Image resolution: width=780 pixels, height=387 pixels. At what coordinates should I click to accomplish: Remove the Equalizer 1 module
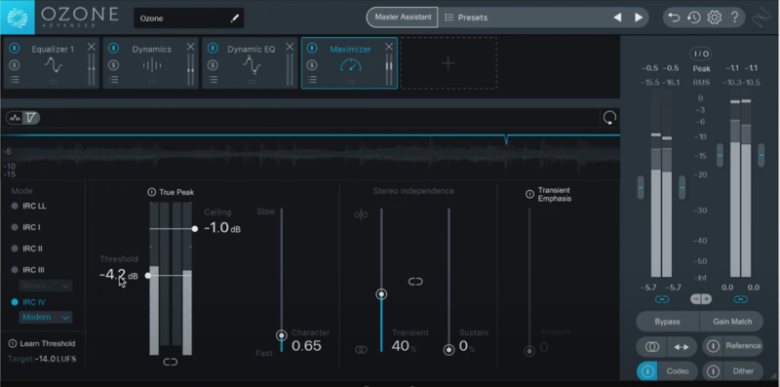91,47
